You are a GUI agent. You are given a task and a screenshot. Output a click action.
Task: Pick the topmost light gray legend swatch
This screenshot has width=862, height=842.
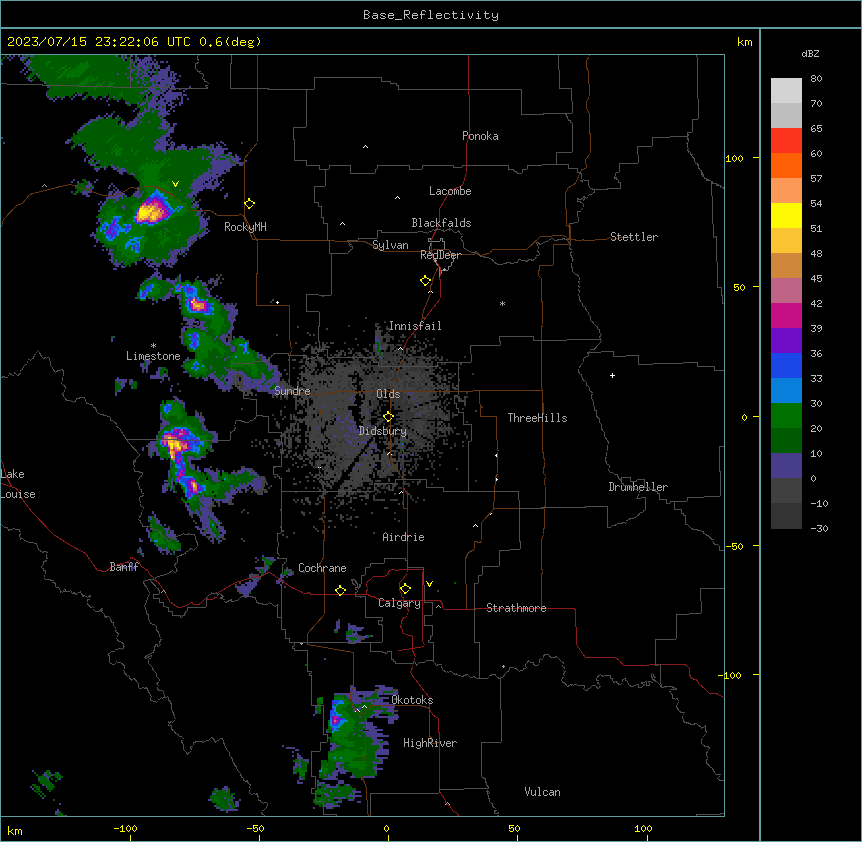(x=786, y=91)
